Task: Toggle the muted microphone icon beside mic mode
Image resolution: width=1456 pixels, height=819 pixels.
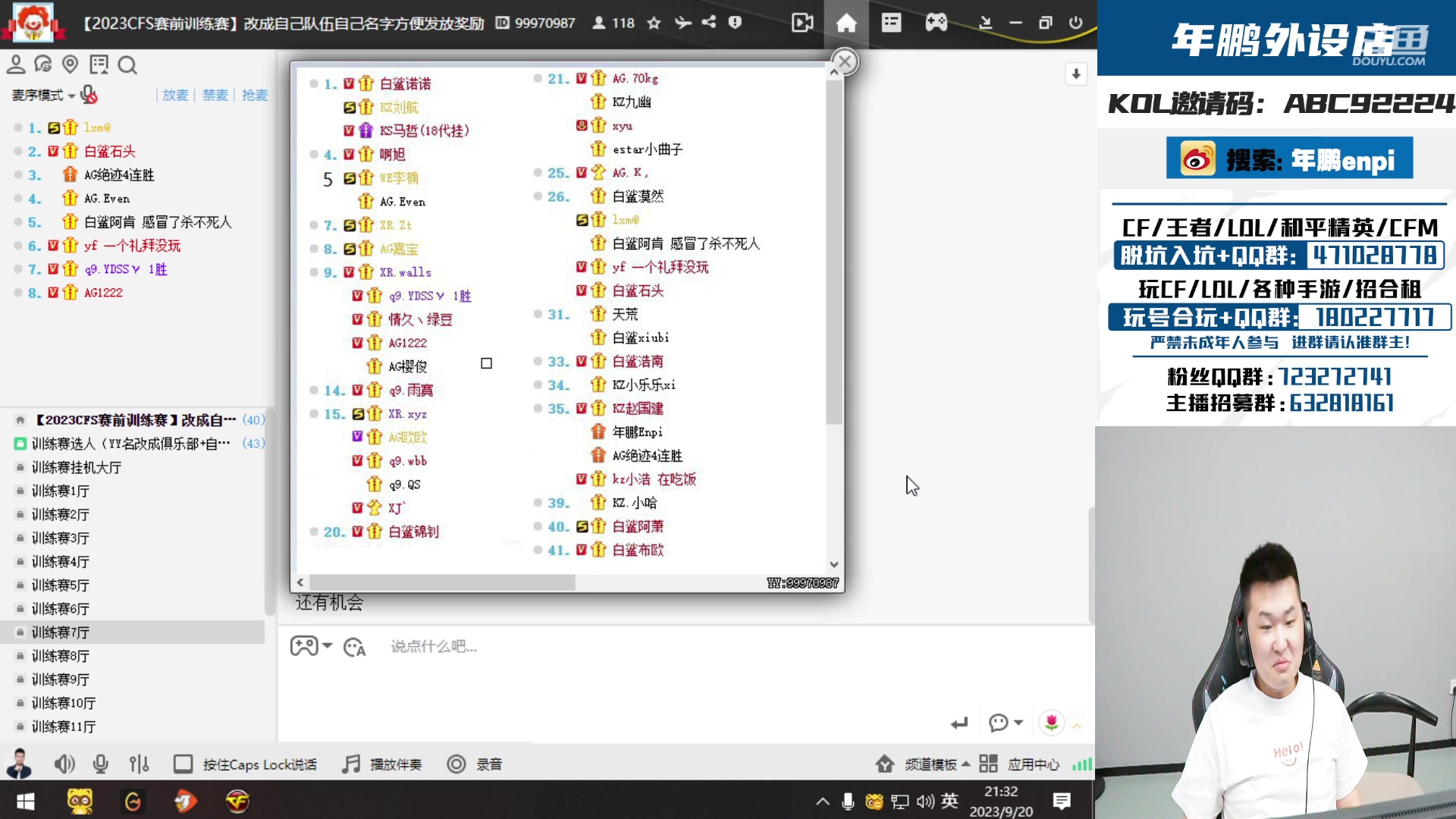Action: point(89,95)
